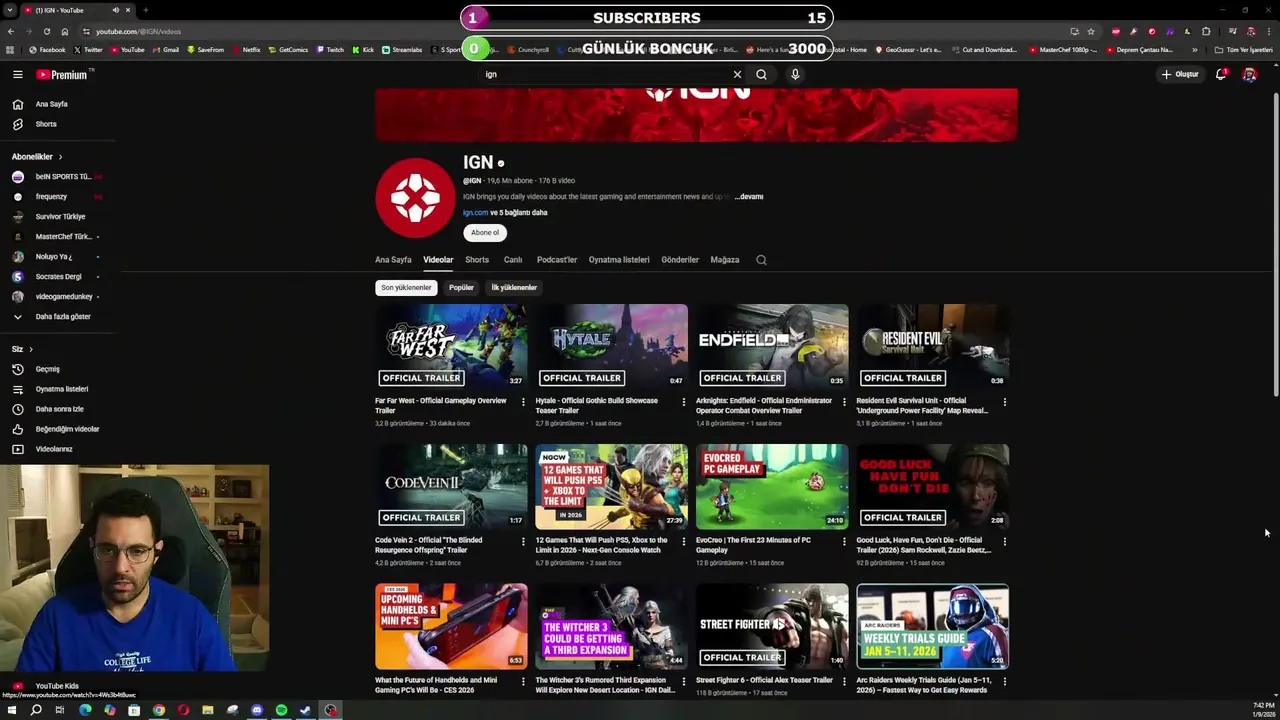Expand Daha fazla göster in sidebar
Viewport: 1280px width, 720px height.
(50, 317)
